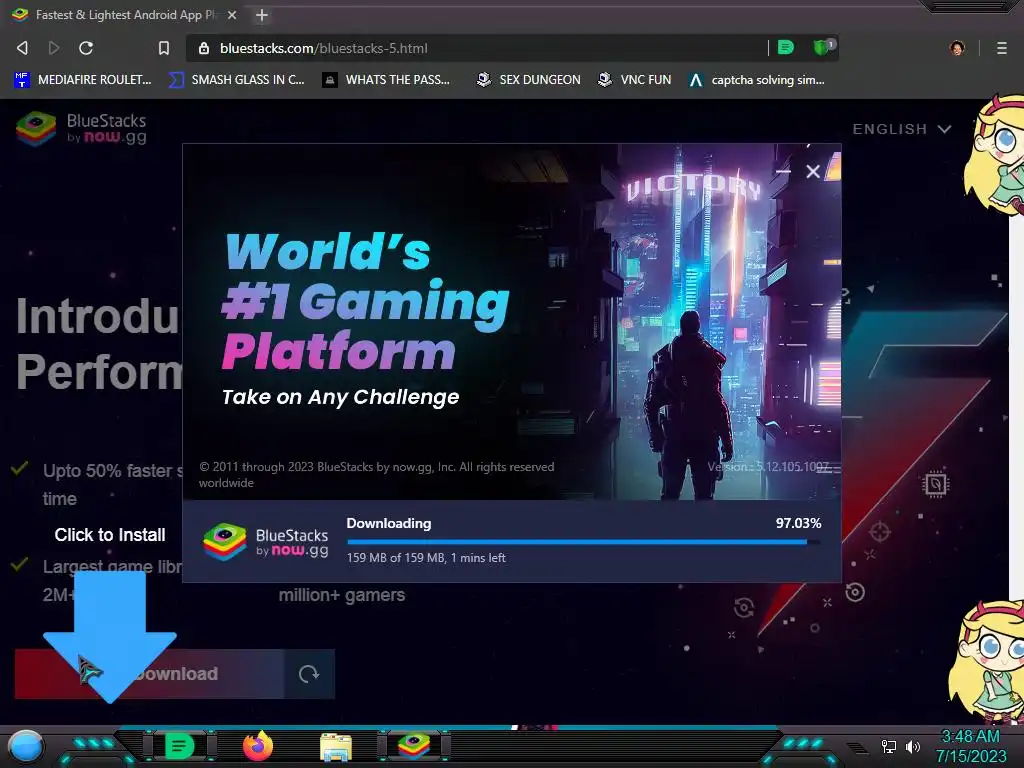The height and width of the screenshot is (768, 1024).
Task: Switch to the BlueStacks taskbar item
Action: [414, 745]
